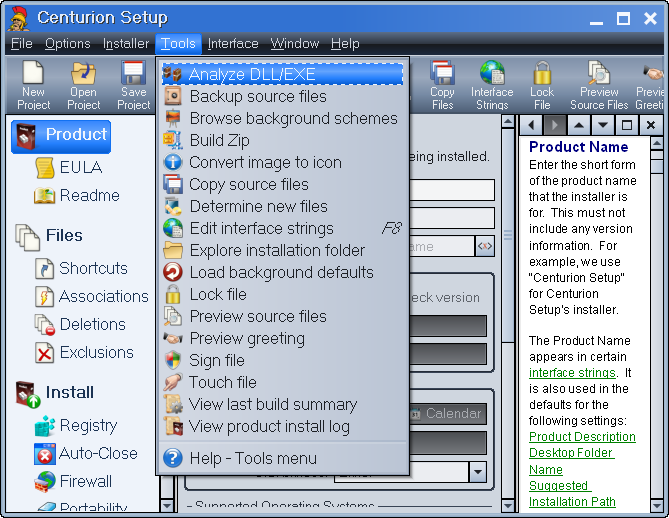Open Interface Strings from the toolbar
669x518 pixels.
coord(492,85)
